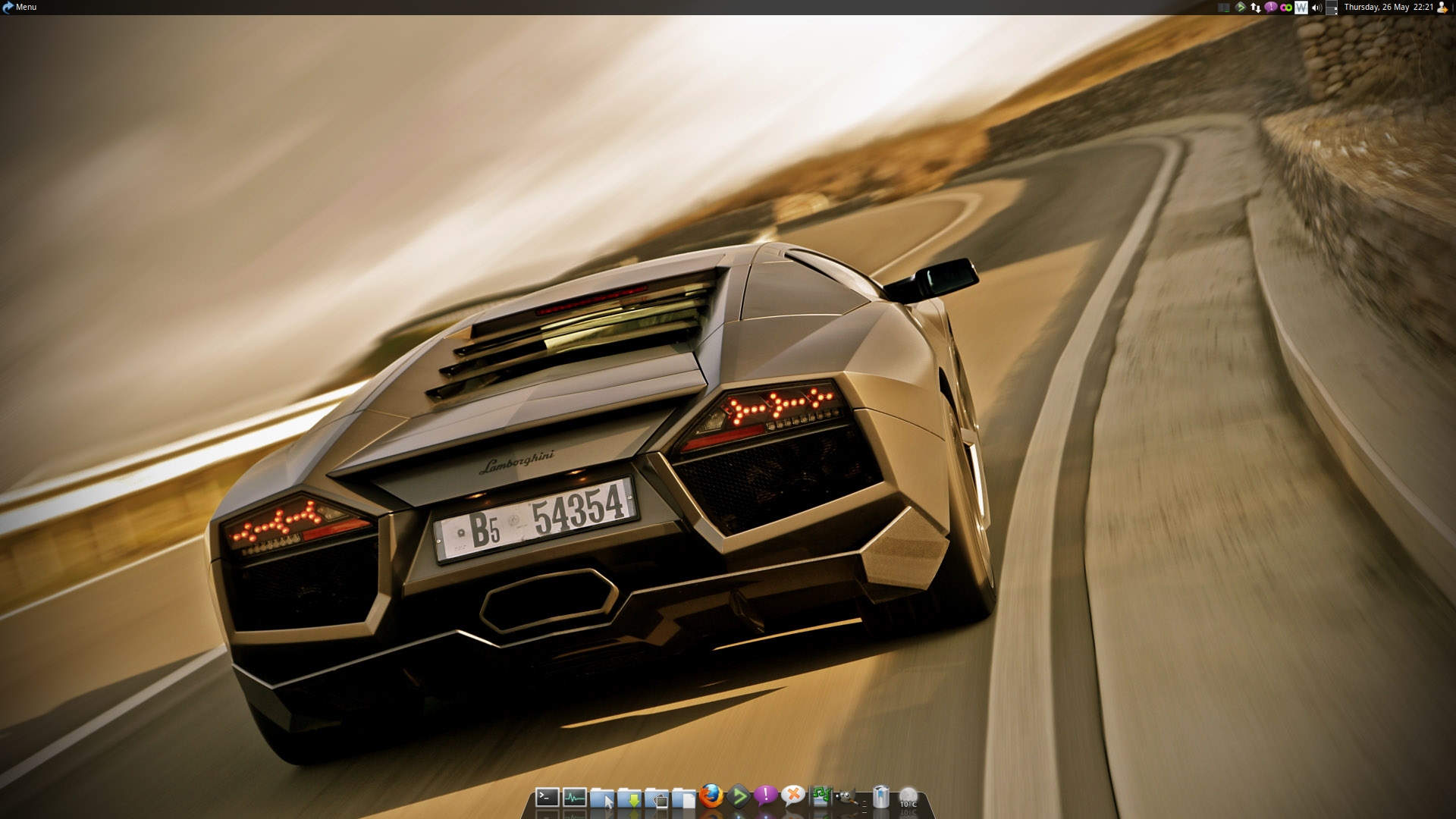Open the calendar from 'Thursday, 26 May 22:21'
1456x819 pixels.
click(1389, 7)
